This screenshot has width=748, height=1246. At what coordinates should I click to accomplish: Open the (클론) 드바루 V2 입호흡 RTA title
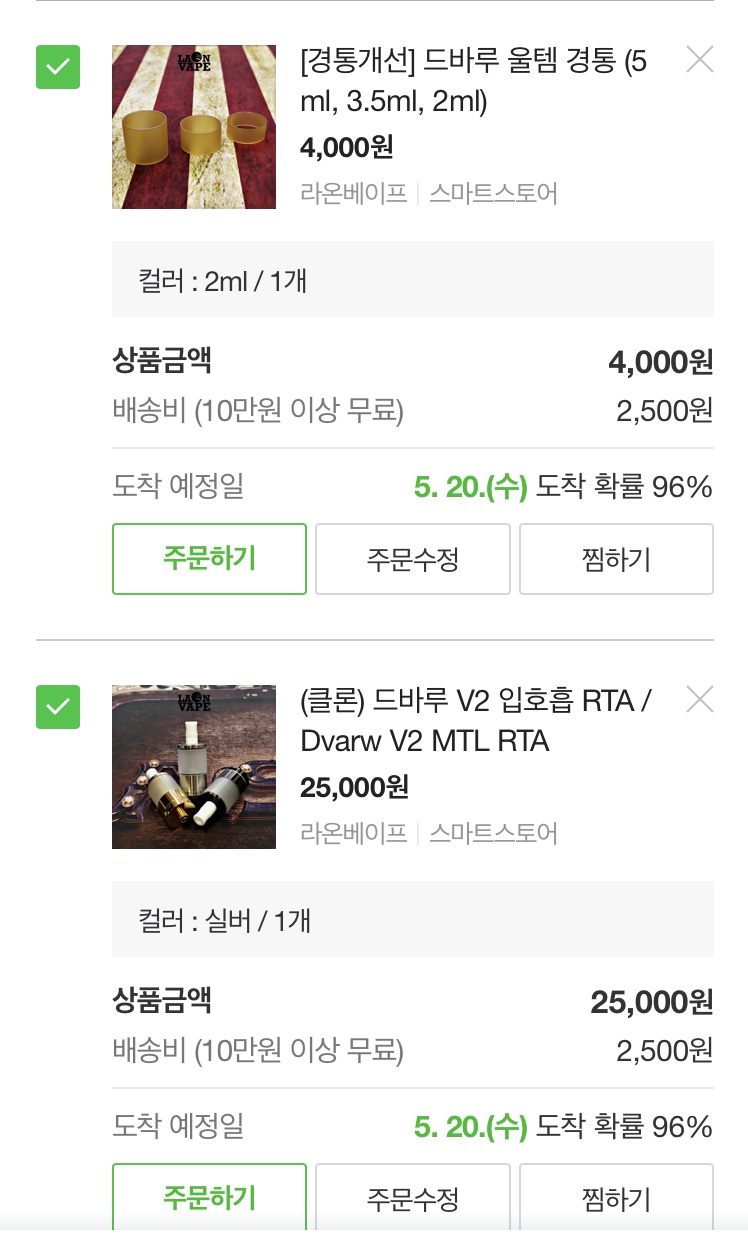[475, 722]
